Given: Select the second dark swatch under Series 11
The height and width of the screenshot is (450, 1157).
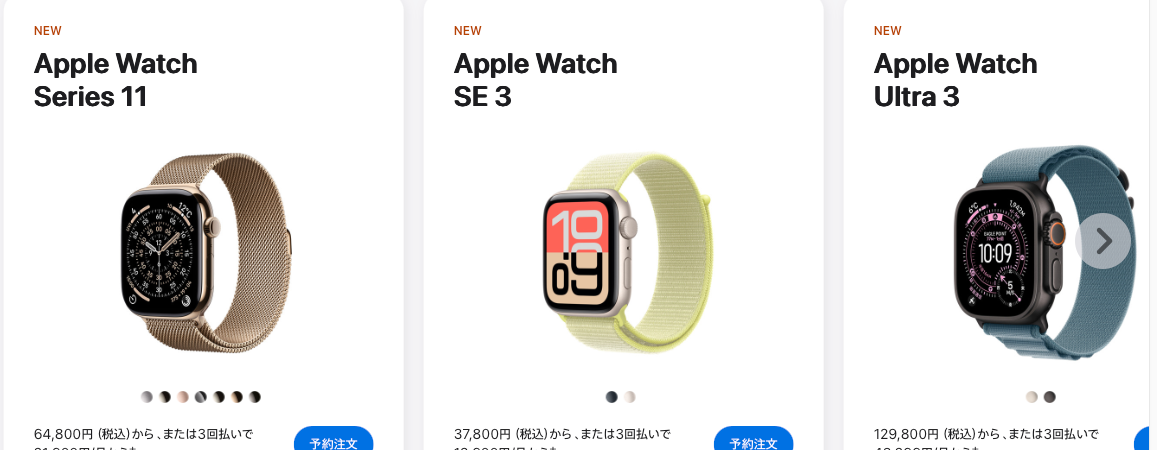Looking at the screenshot, I should point(165,397).
